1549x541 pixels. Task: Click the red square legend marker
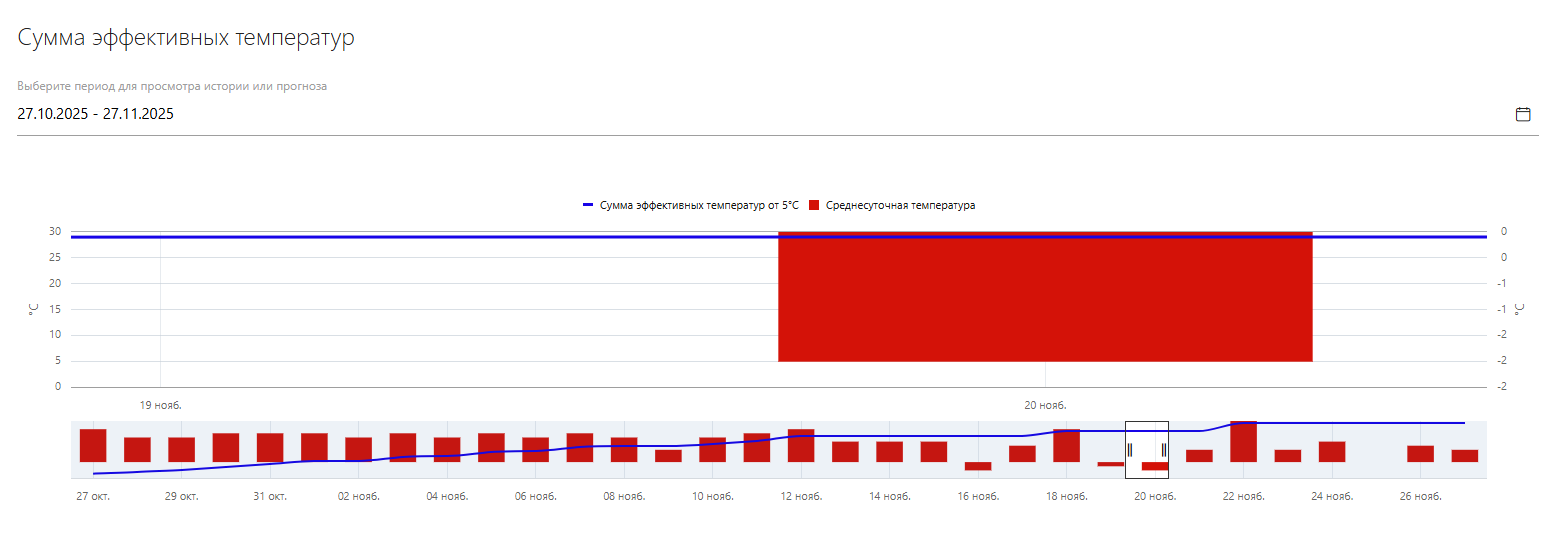tap(814, 205)
